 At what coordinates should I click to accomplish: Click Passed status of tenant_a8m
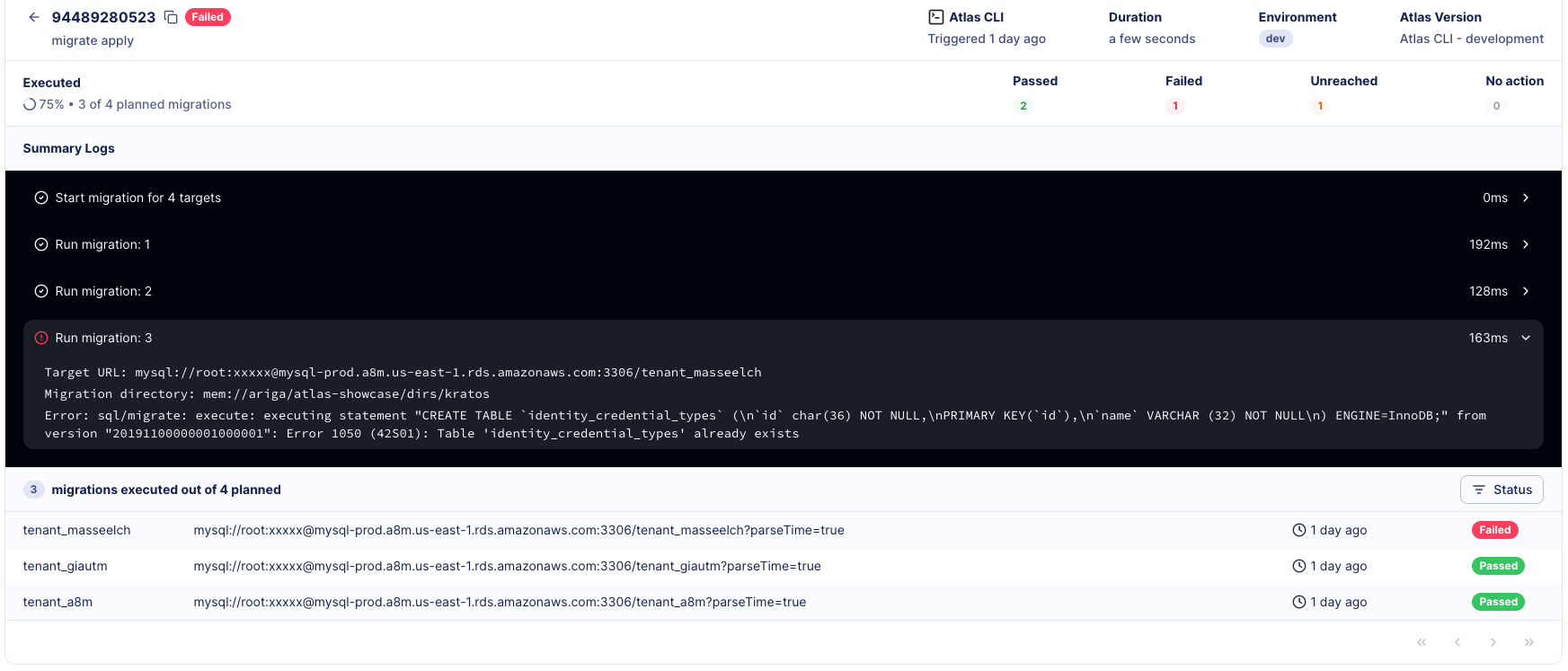pos(1498,602)
